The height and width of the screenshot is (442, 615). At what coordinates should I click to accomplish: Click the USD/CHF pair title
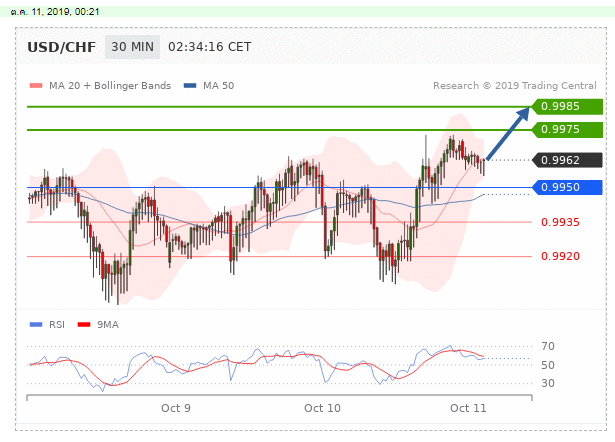61,47
